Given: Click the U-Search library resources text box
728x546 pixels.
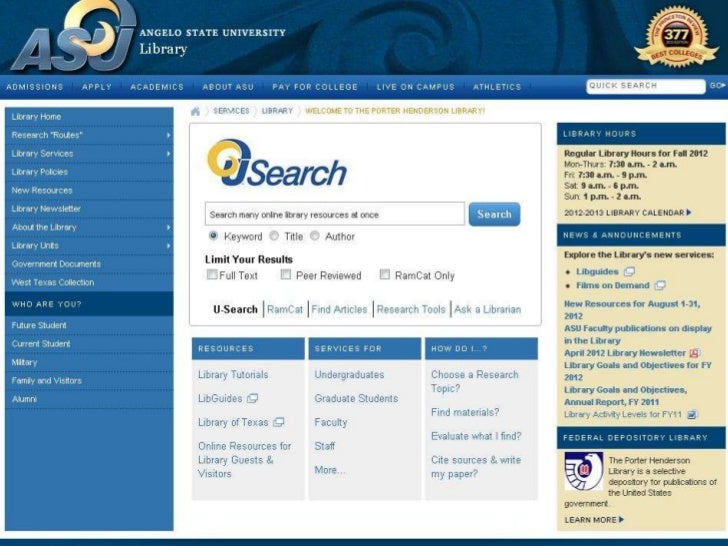Looking at the screenshot, I should coord(335,214).
